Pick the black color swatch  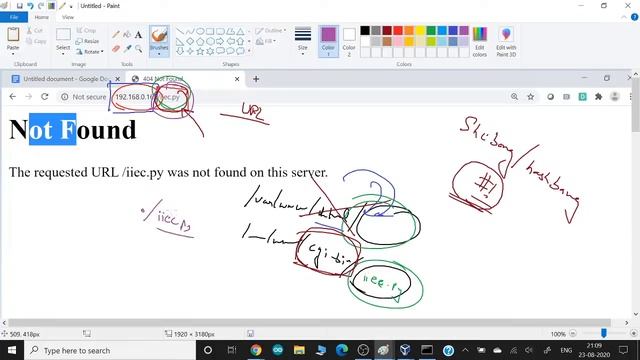[365, 31]
